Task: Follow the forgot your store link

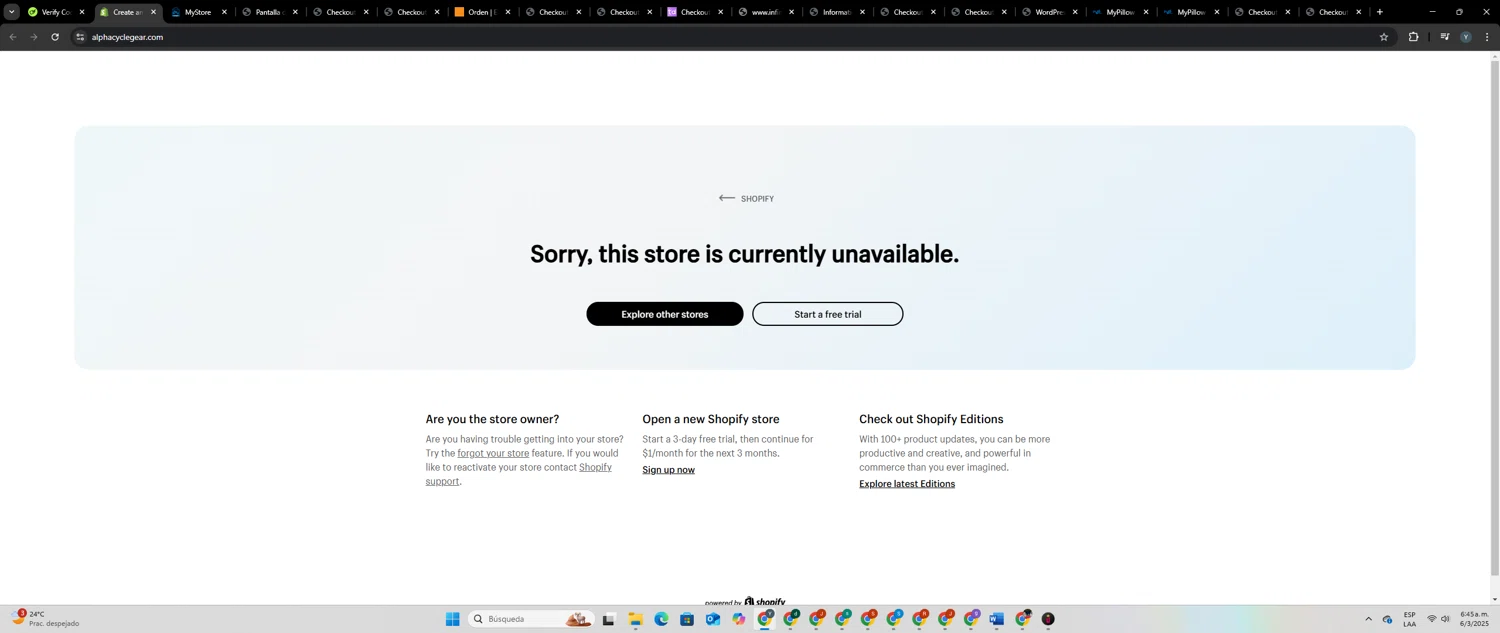Action: click(493, 453)
